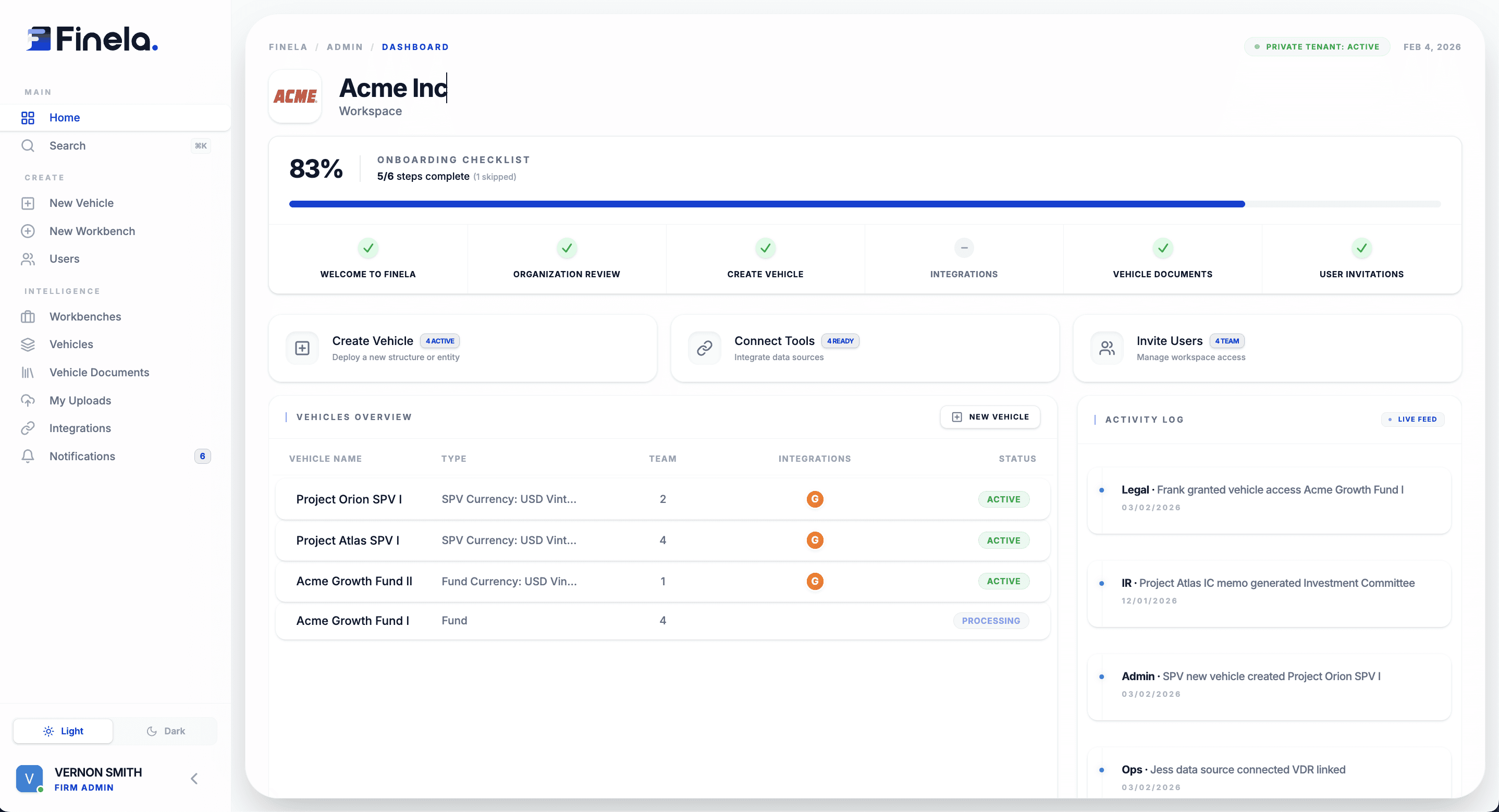This screenshot has width=1499, height=812.
Task: Click the onboarding checklist progress bar
Action: [x=864, y=204]
